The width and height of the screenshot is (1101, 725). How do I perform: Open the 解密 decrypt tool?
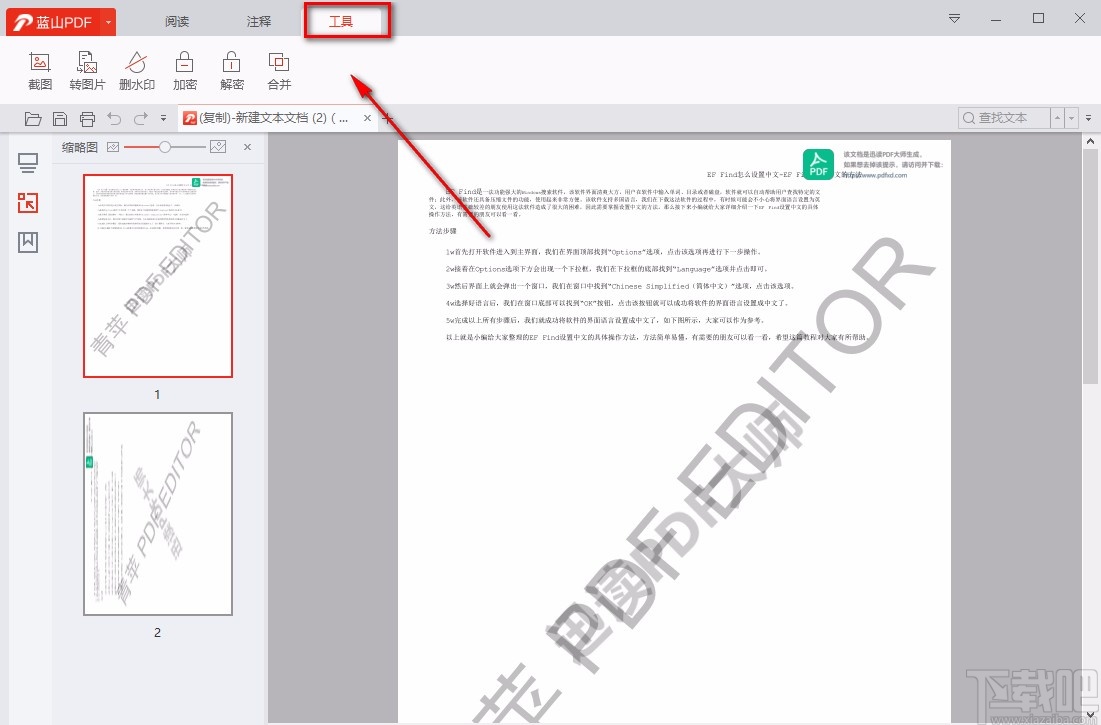(231, 70)
